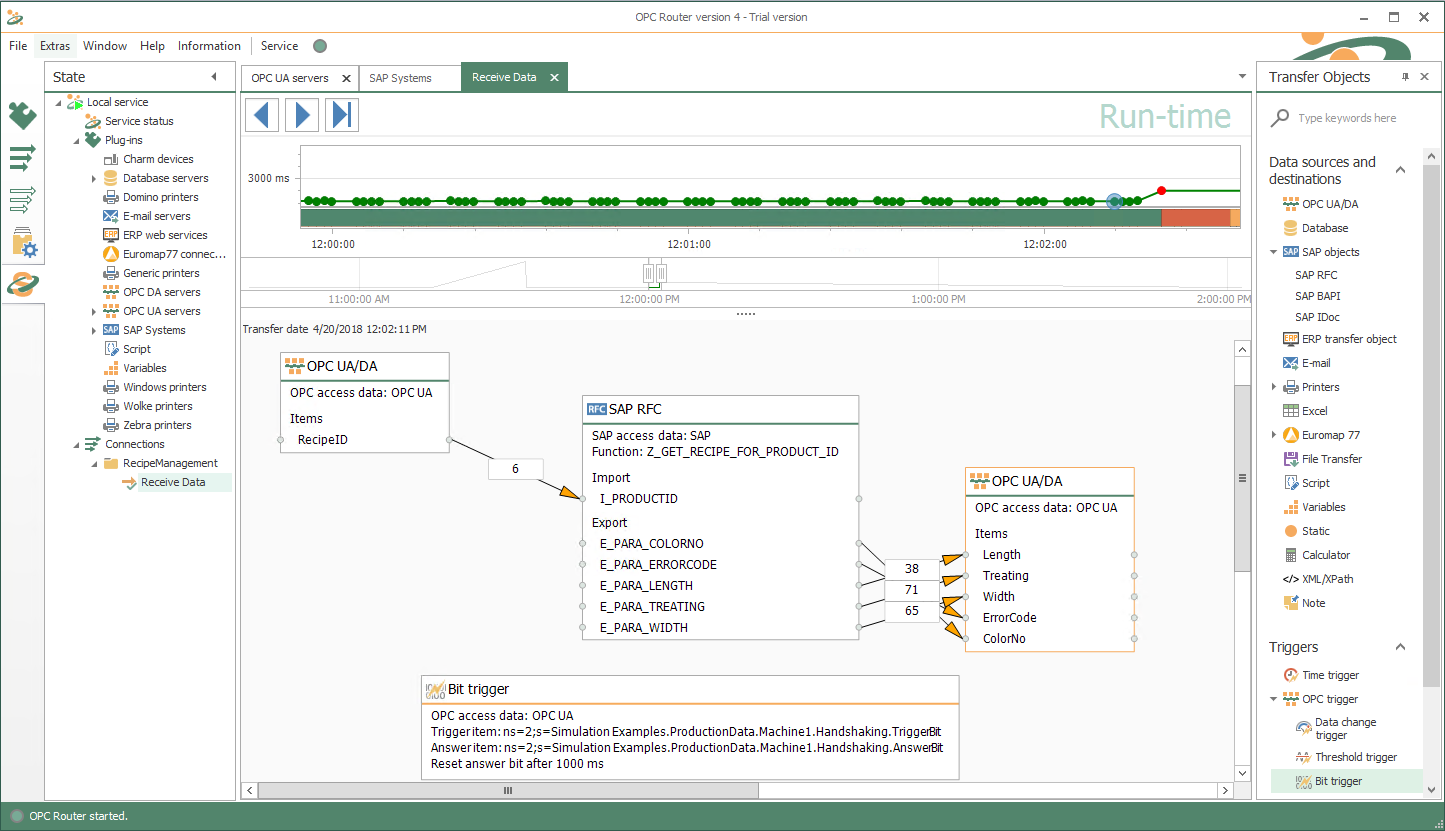Viewport: 1445px width, 831px height.
Task: Click the green service status indicator
Action: click(320, 46)
